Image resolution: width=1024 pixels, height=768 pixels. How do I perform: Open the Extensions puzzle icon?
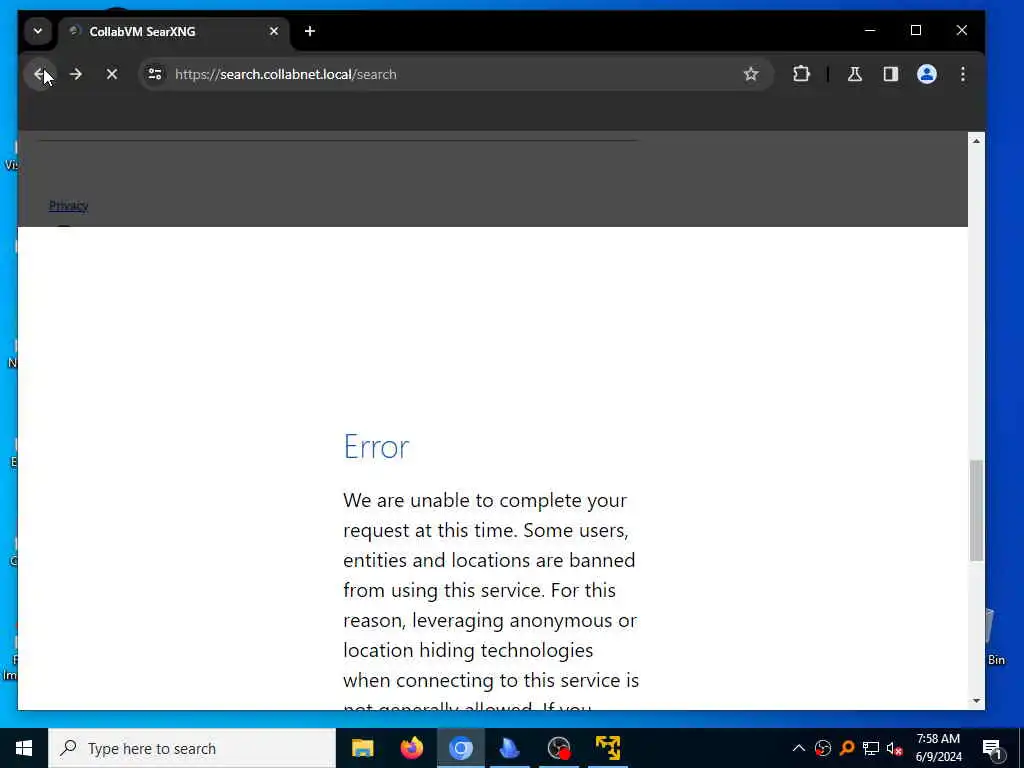801,74
